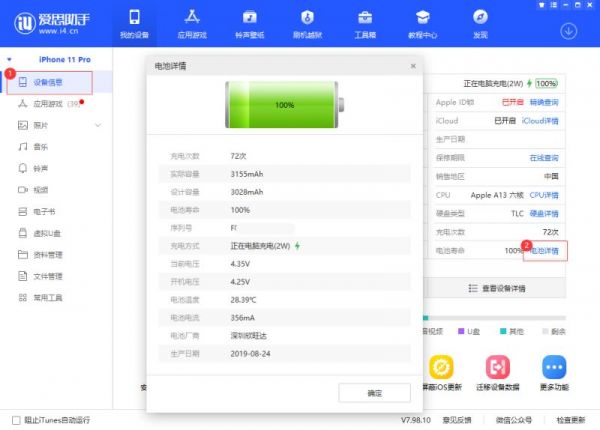Click 检查更新 in status bar
This screenshot has width=600, height=430.
(x=570, y=419)
